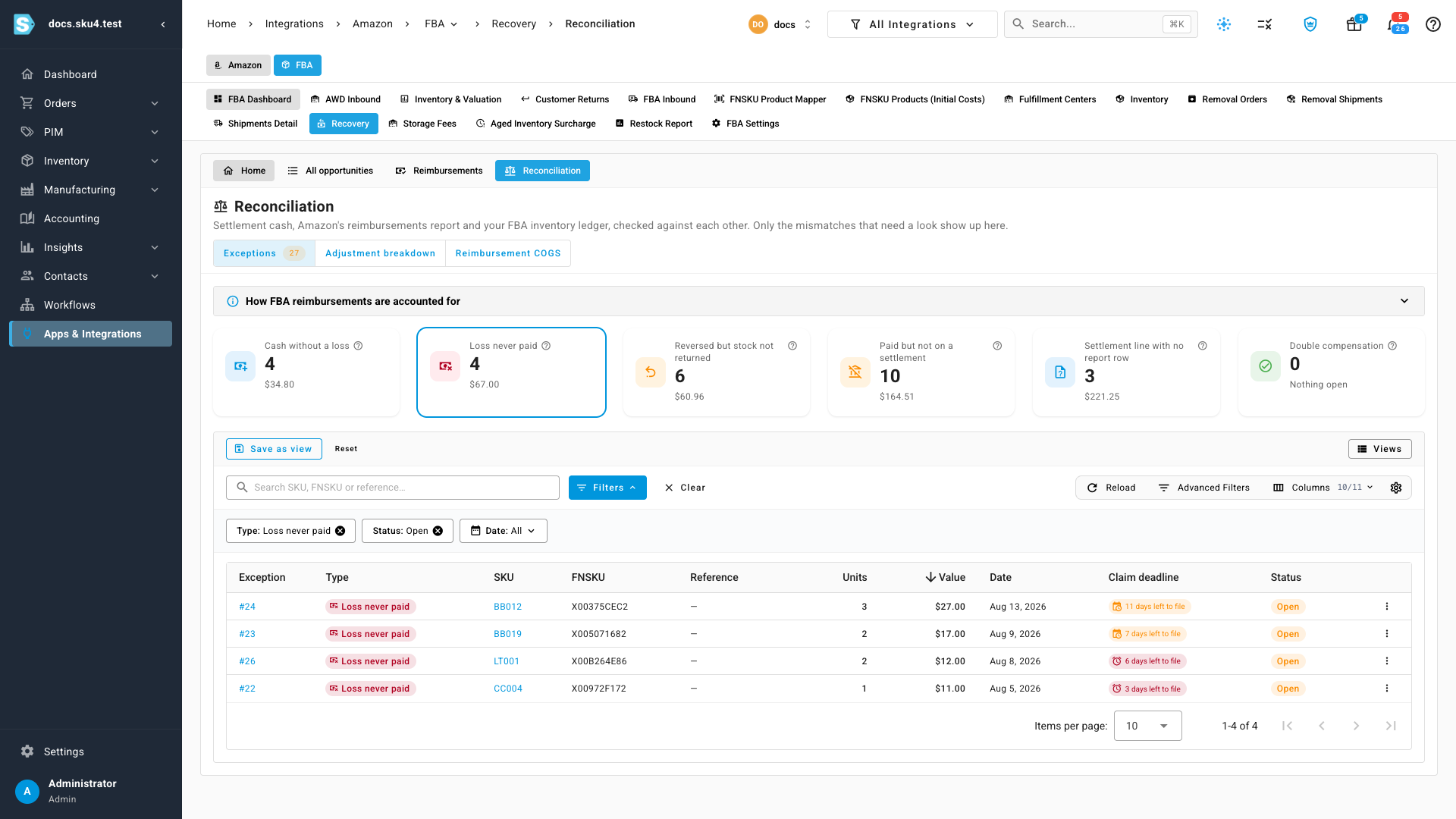Open table settings gear icon
1456x819 pixels.
tap(1395, 488)
